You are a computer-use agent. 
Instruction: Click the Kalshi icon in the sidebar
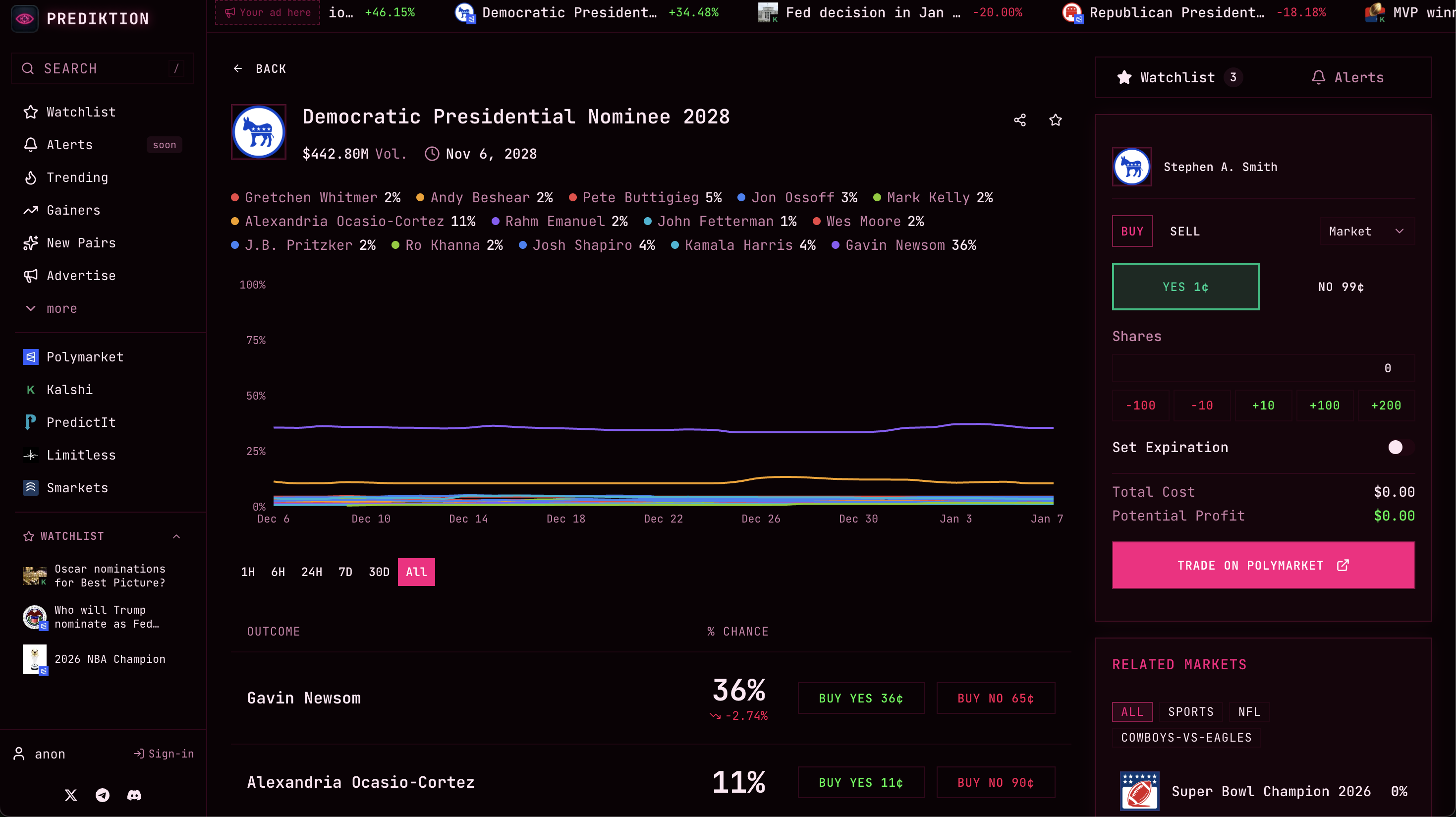pos(31,390)
